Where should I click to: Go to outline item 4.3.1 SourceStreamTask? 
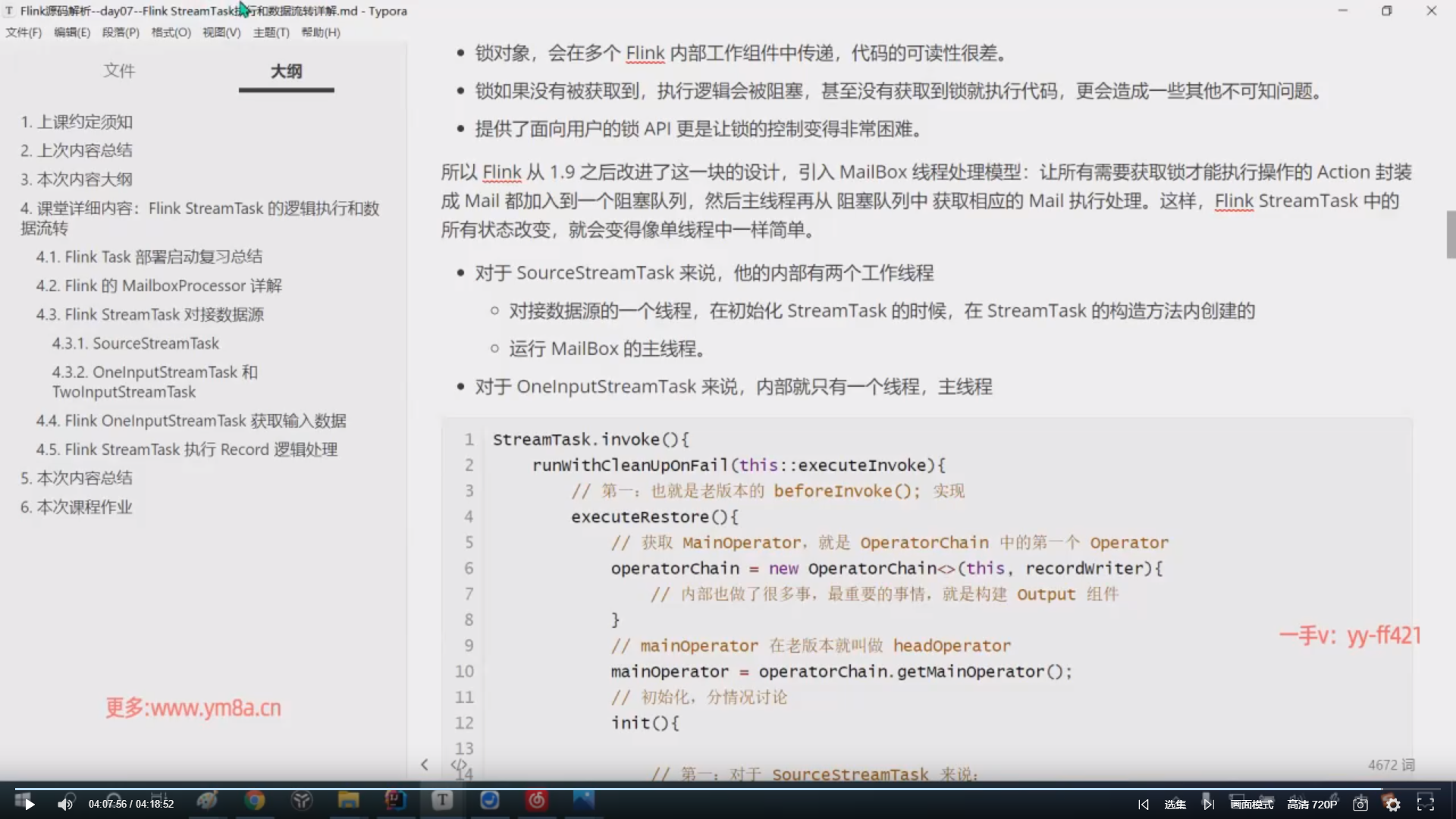pos(135,344)
